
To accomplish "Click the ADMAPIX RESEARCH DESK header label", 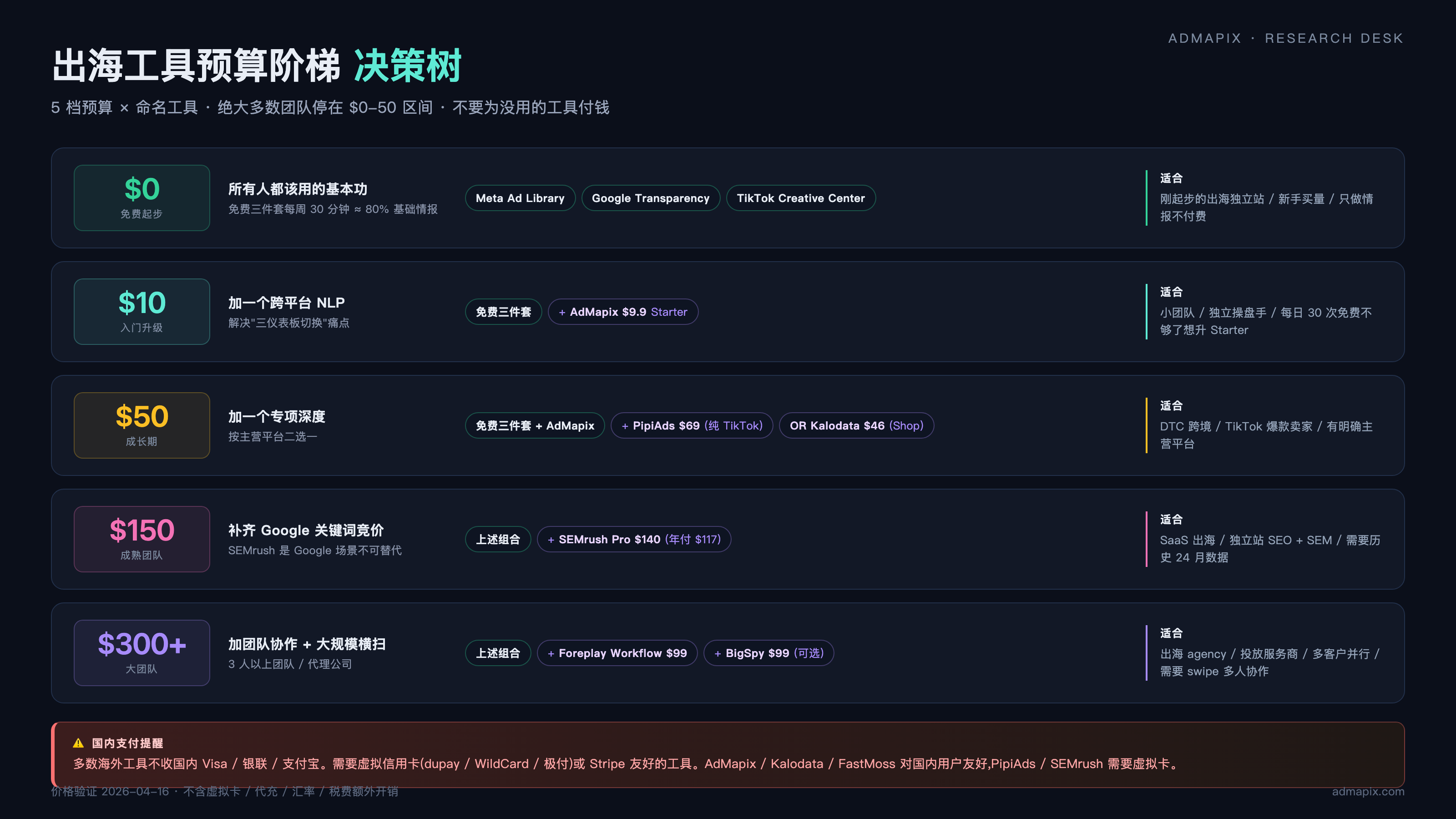I will [x=1285, y=38].
